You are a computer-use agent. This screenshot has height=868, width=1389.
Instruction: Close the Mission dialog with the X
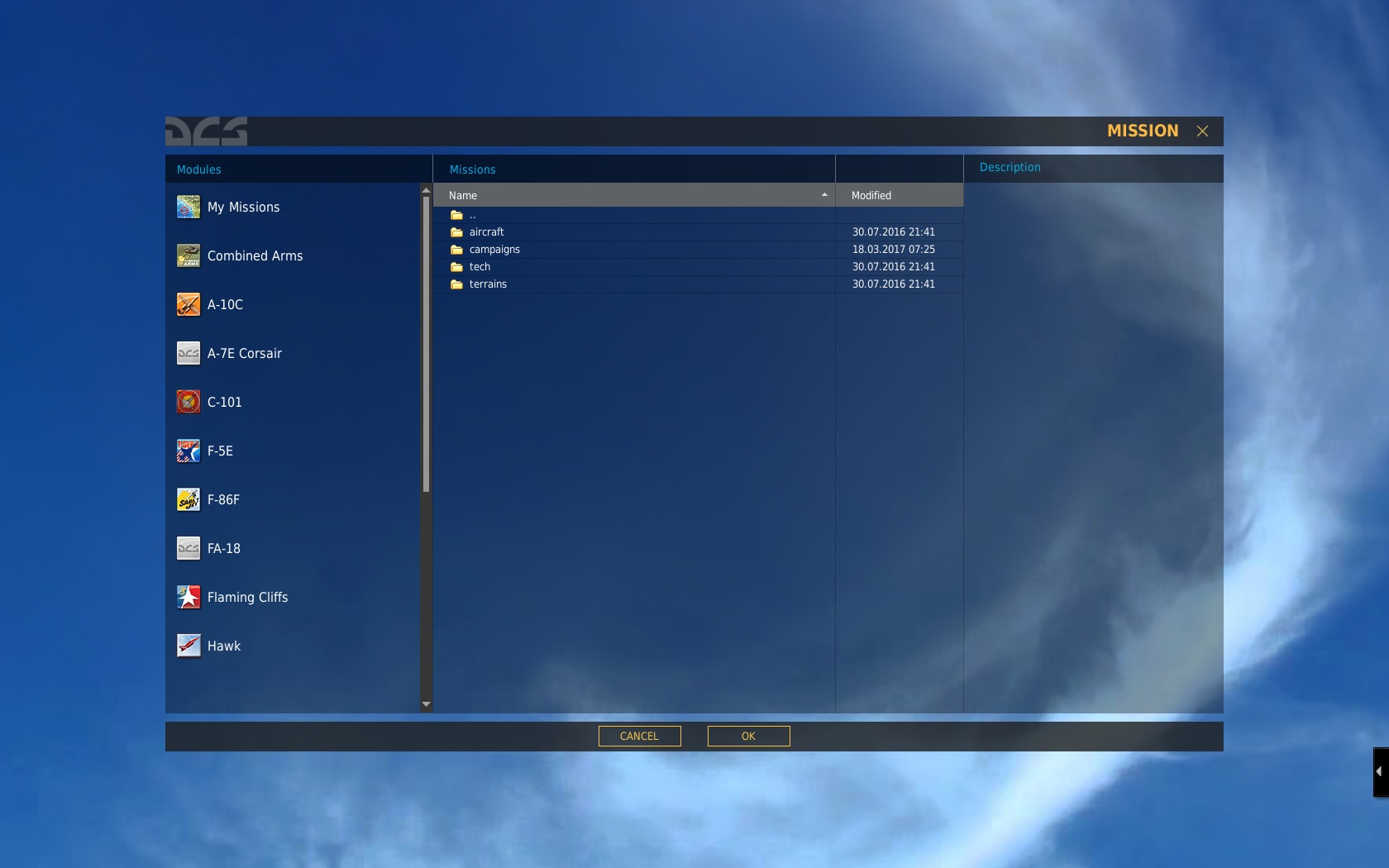1203,131
